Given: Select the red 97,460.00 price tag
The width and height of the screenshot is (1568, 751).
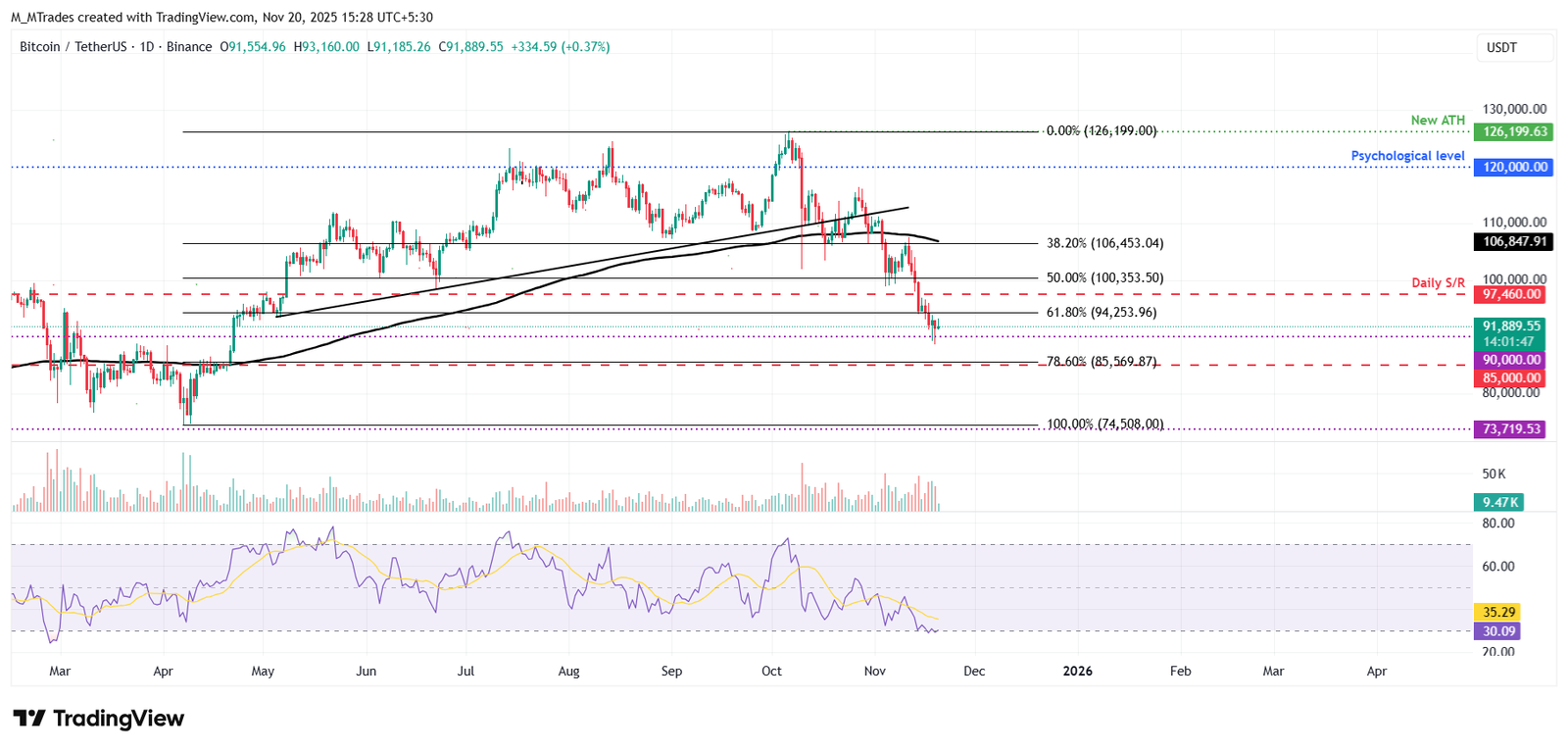Looking at the screenshot, I should 1511,294.
